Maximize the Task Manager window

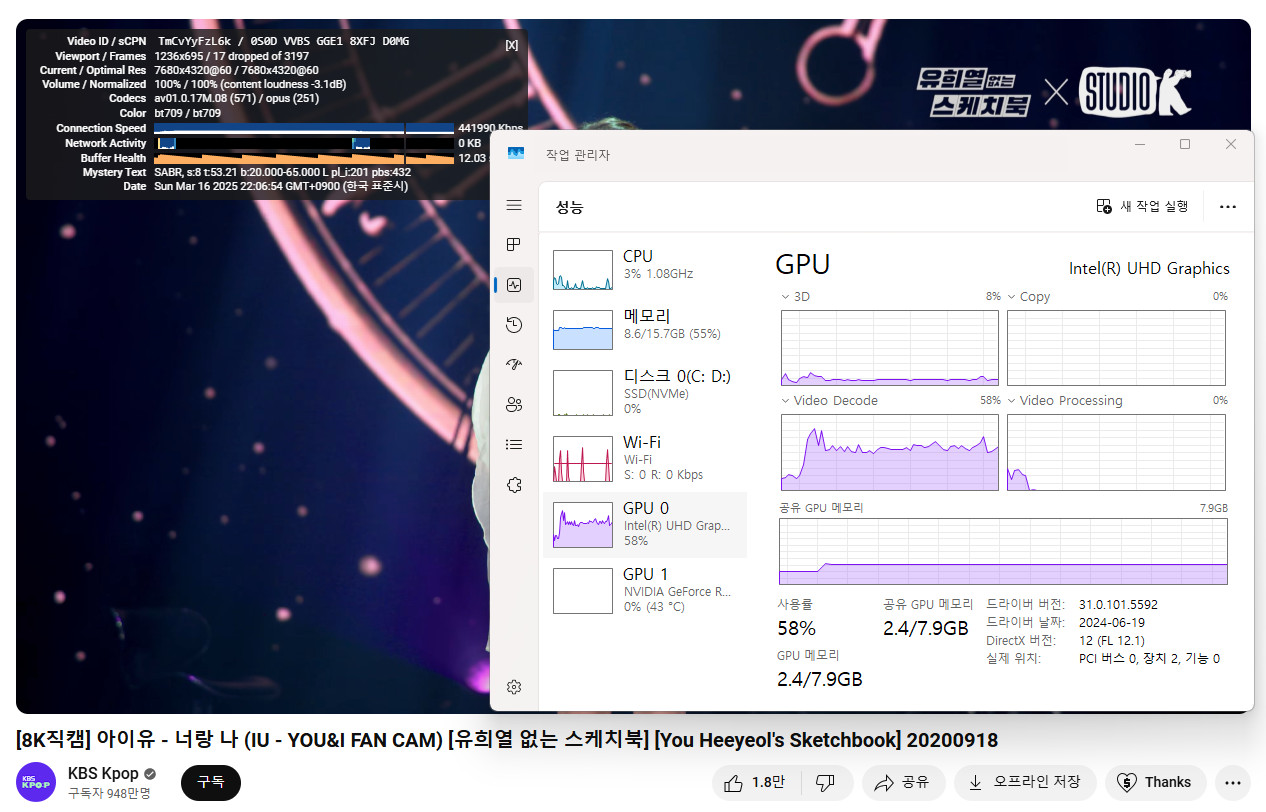click(1185, 144)
